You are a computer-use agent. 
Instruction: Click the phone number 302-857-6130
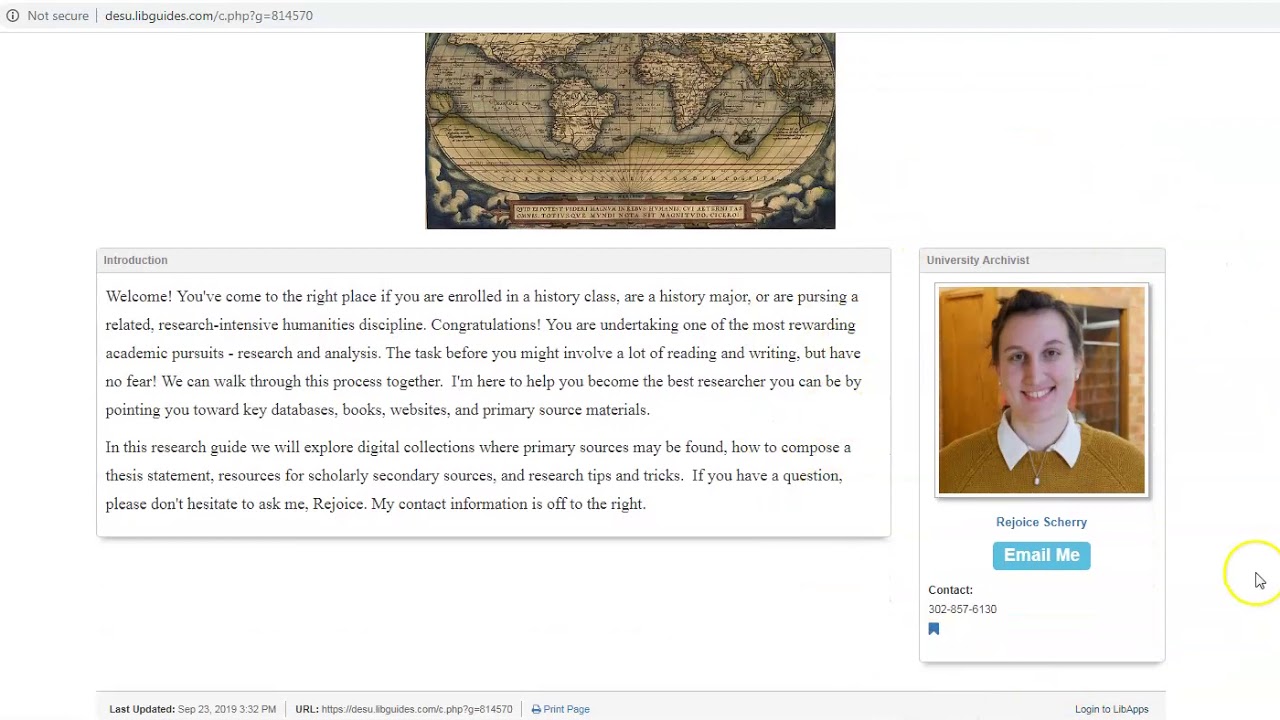(962, 609)
